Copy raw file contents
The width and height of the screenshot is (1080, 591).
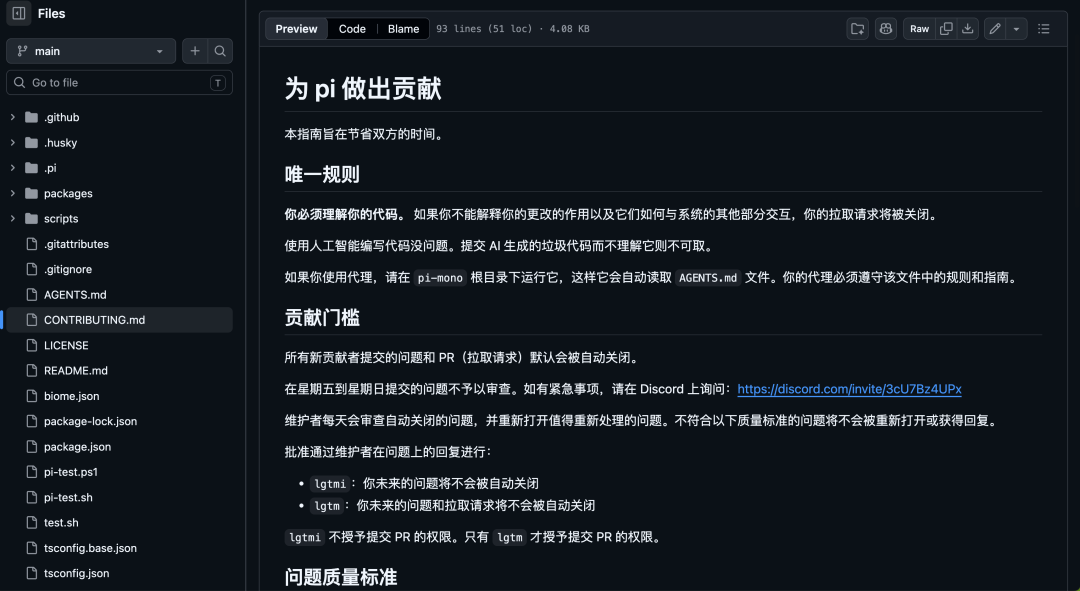(946, 29)
